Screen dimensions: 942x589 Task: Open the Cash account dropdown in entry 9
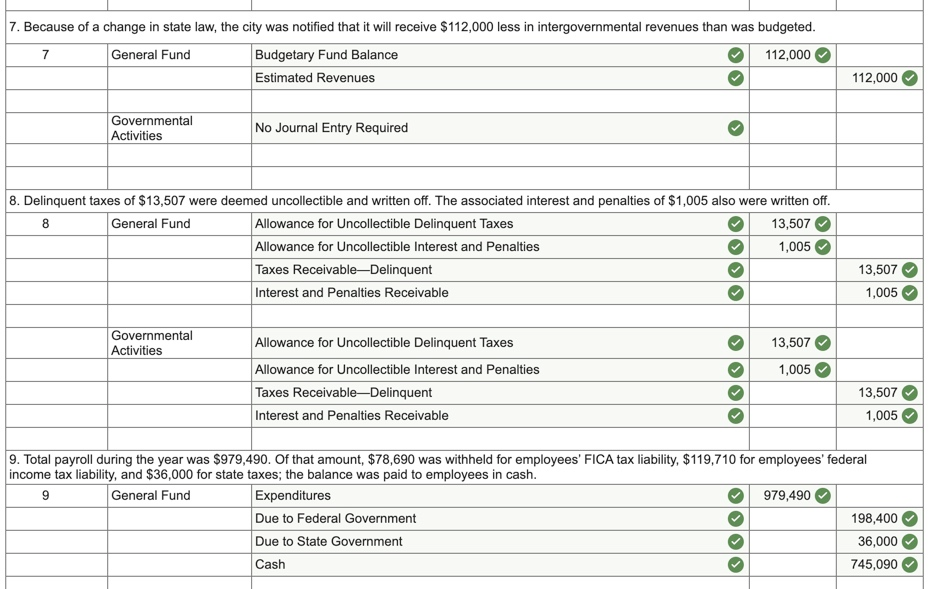tap(490, 564)
